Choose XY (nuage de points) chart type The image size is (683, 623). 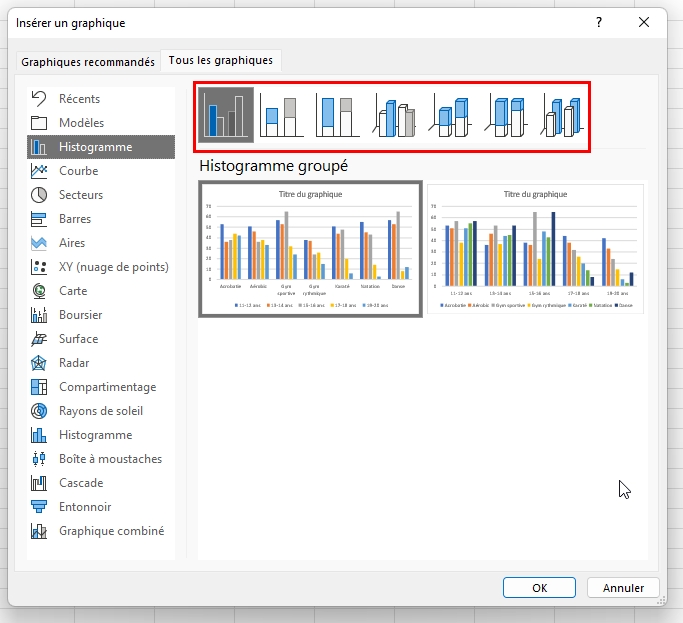pyautogui.click(x=113, y=267)
